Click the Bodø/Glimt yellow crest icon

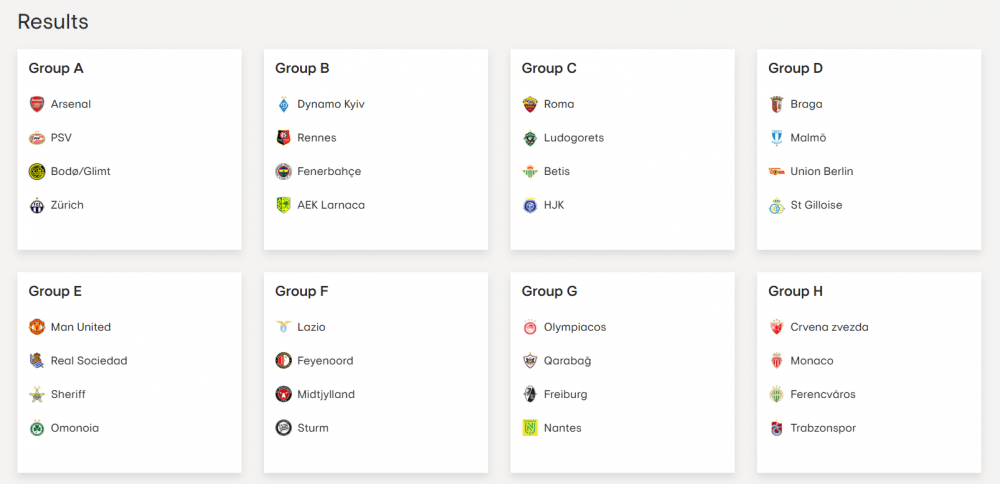pyautogui.click(x=37, y=172)
